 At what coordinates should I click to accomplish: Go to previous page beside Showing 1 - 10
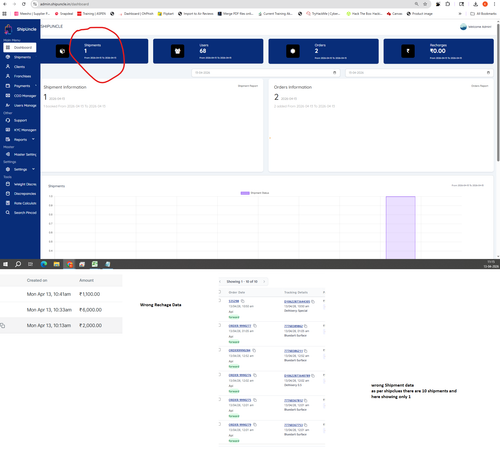[220, 282]
